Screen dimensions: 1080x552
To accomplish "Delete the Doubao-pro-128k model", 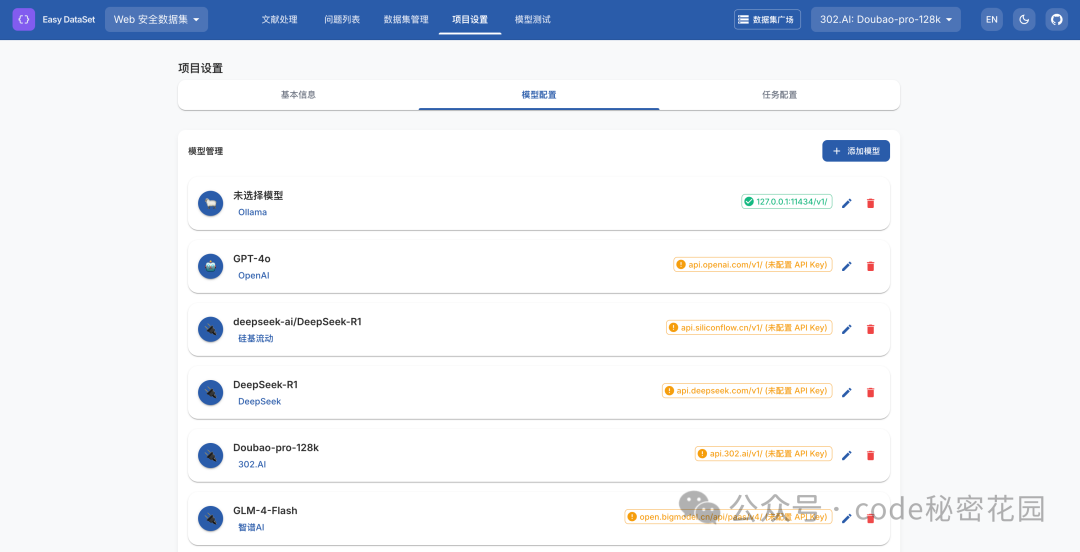I will tap(871, 456).
